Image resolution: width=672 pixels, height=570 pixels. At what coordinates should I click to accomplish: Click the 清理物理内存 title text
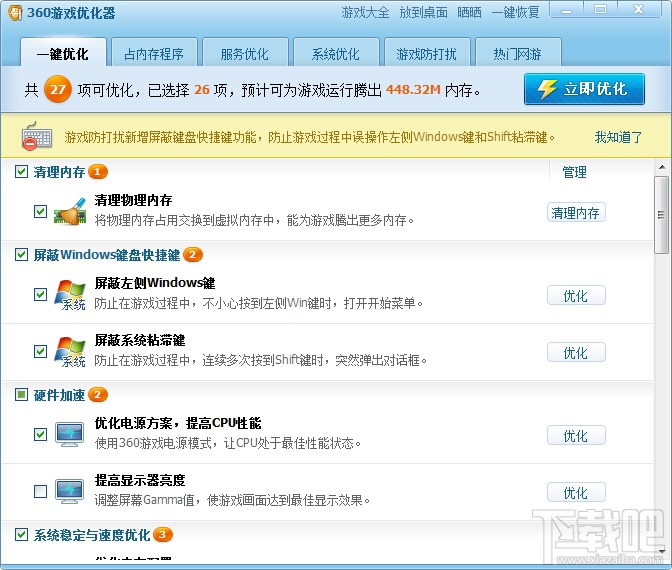pos(133,200)
